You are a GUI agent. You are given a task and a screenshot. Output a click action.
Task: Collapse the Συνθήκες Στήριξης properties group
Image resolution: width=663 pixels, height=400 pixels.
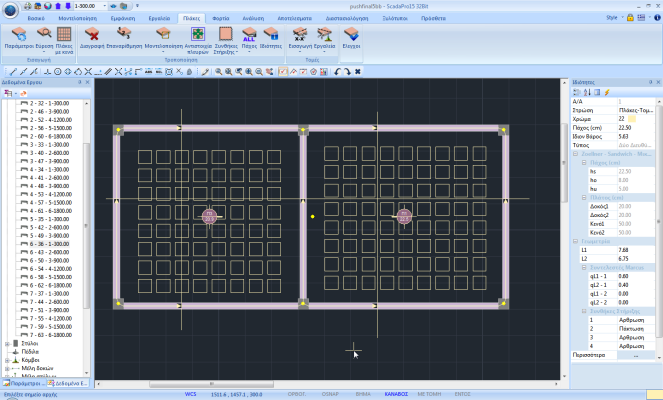tap(584, 311)
